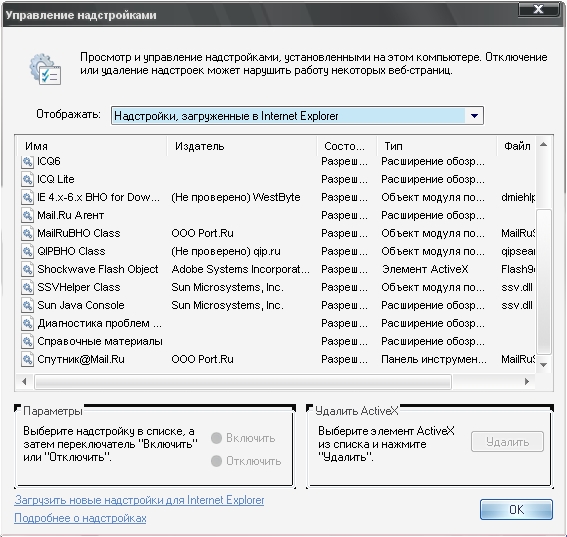The image size is (567, 537).
Task: Select the Включить radio button
Action: coord(216,438)
